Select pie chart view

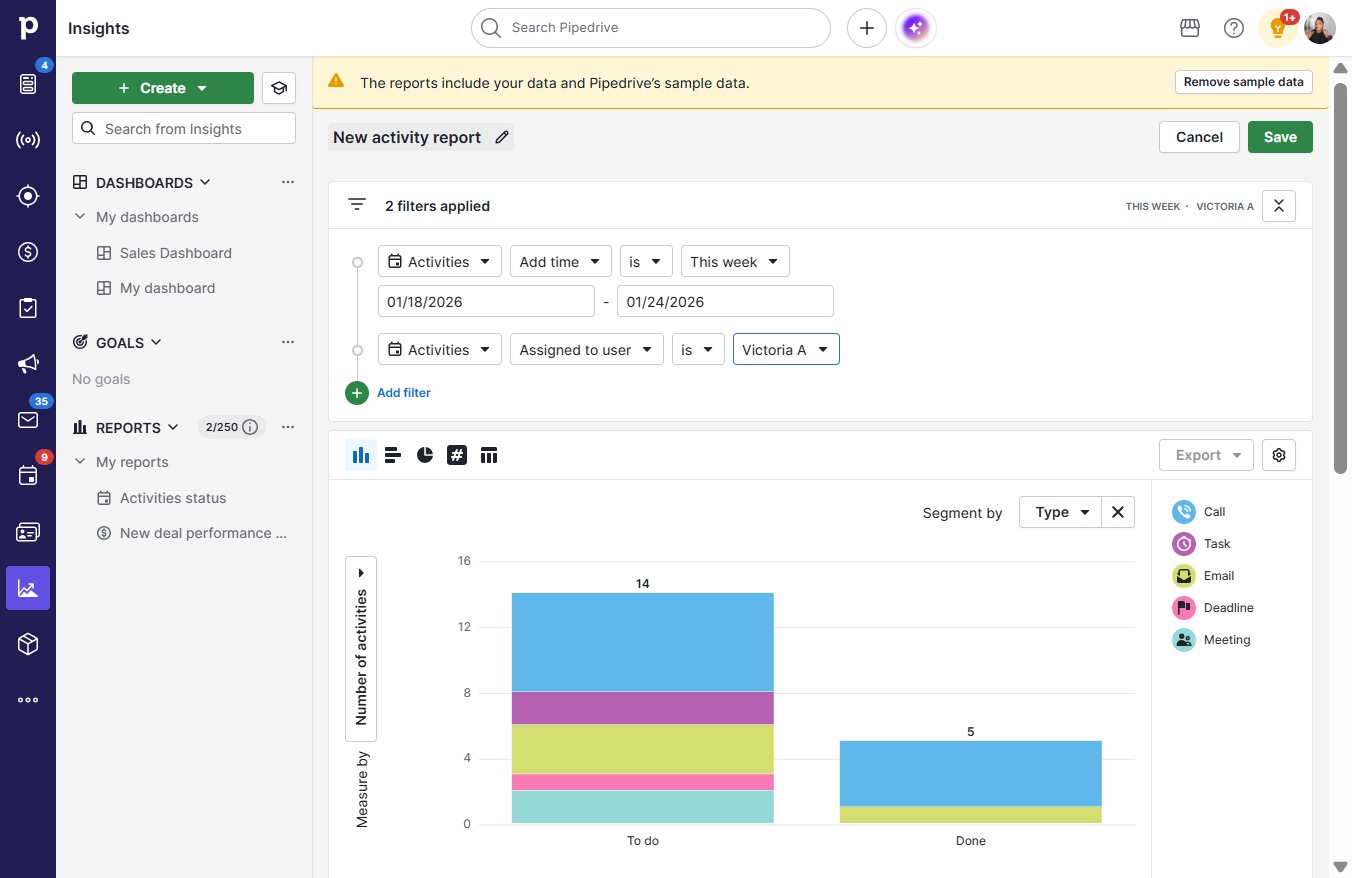point(425,455)
